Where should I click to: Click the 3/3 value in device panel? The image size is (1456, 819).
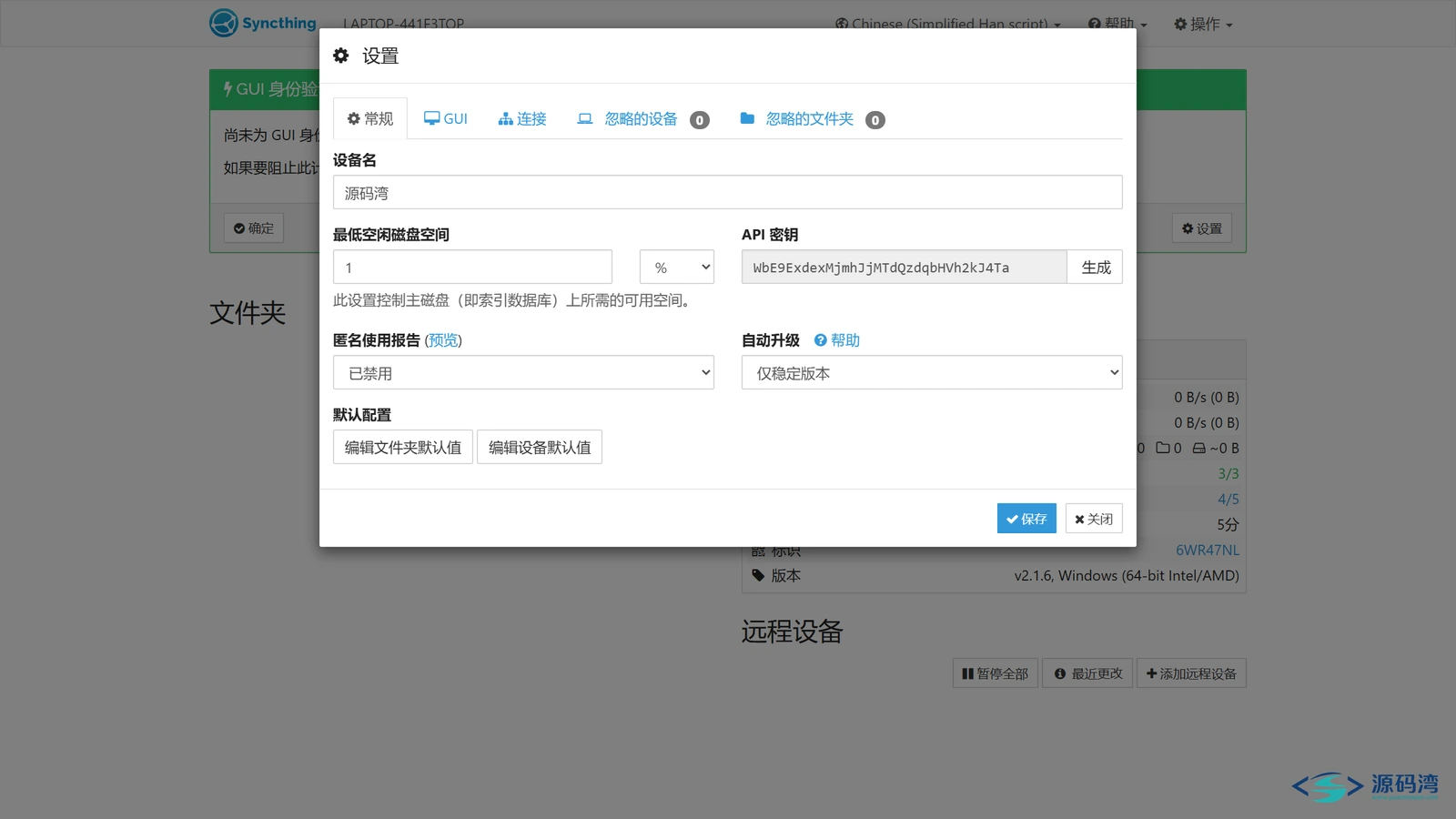1228,473
